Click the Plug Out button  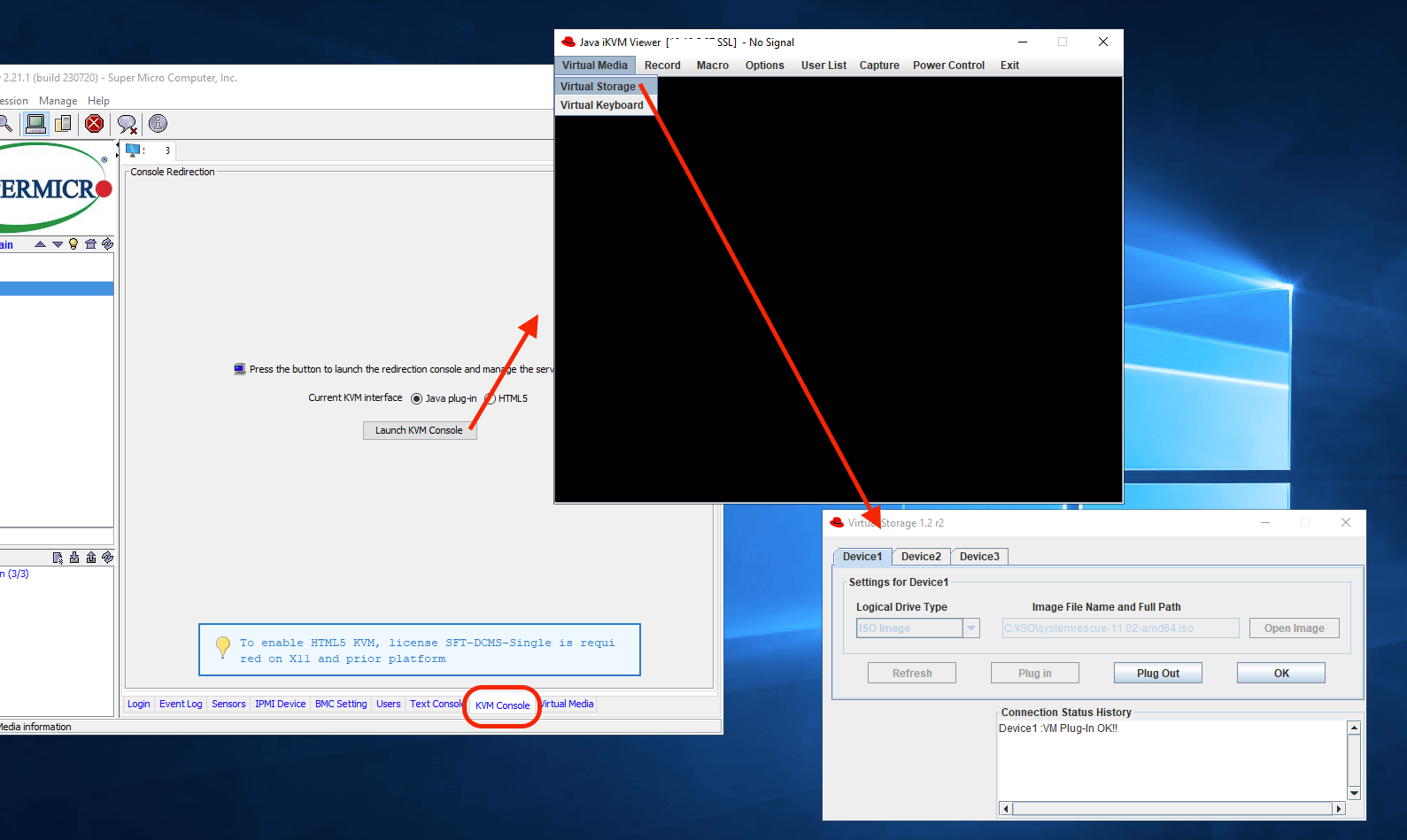[1157, 674]
